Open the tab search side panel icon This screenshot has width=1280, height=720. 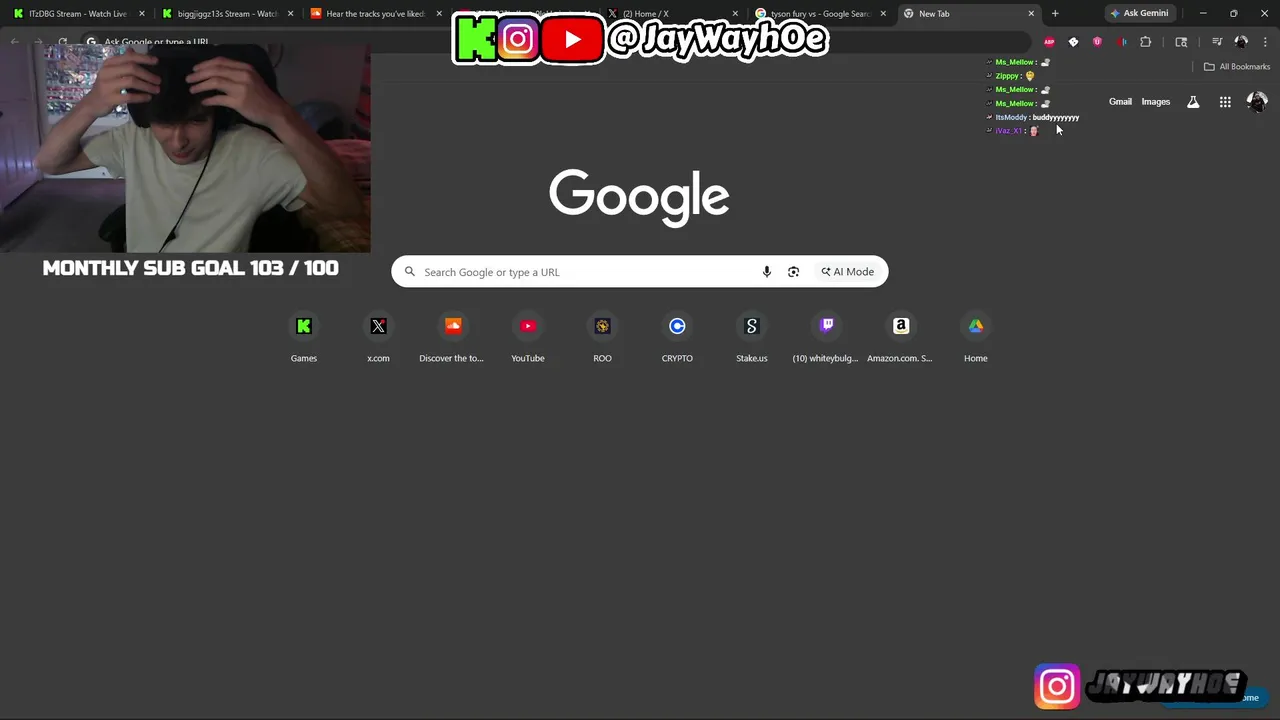coord(1181,42)
